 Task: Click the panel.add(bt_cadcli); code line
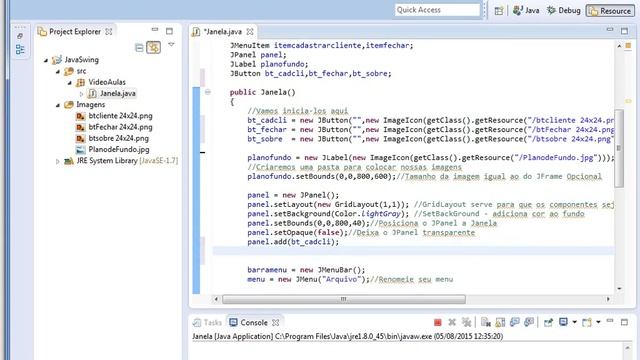pyautogui.click(x=293, y=242)
